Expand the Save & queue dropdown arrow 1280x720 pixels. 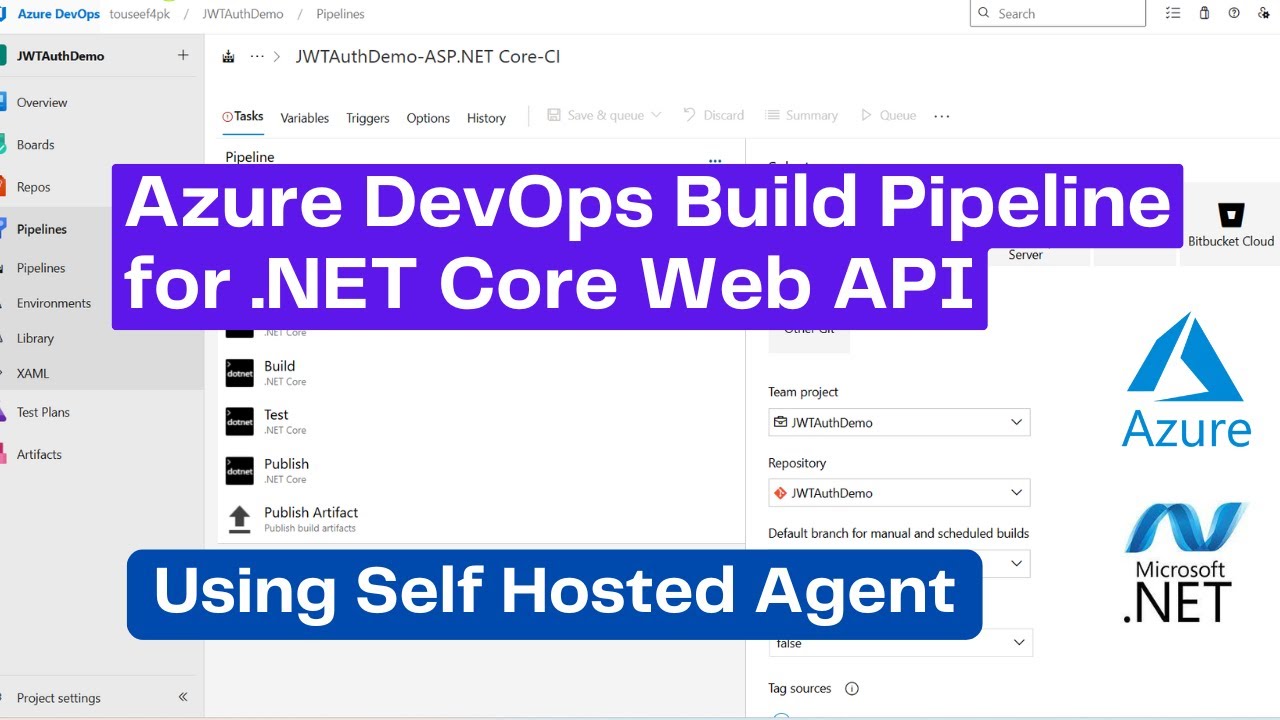click(x=656, y=115)
